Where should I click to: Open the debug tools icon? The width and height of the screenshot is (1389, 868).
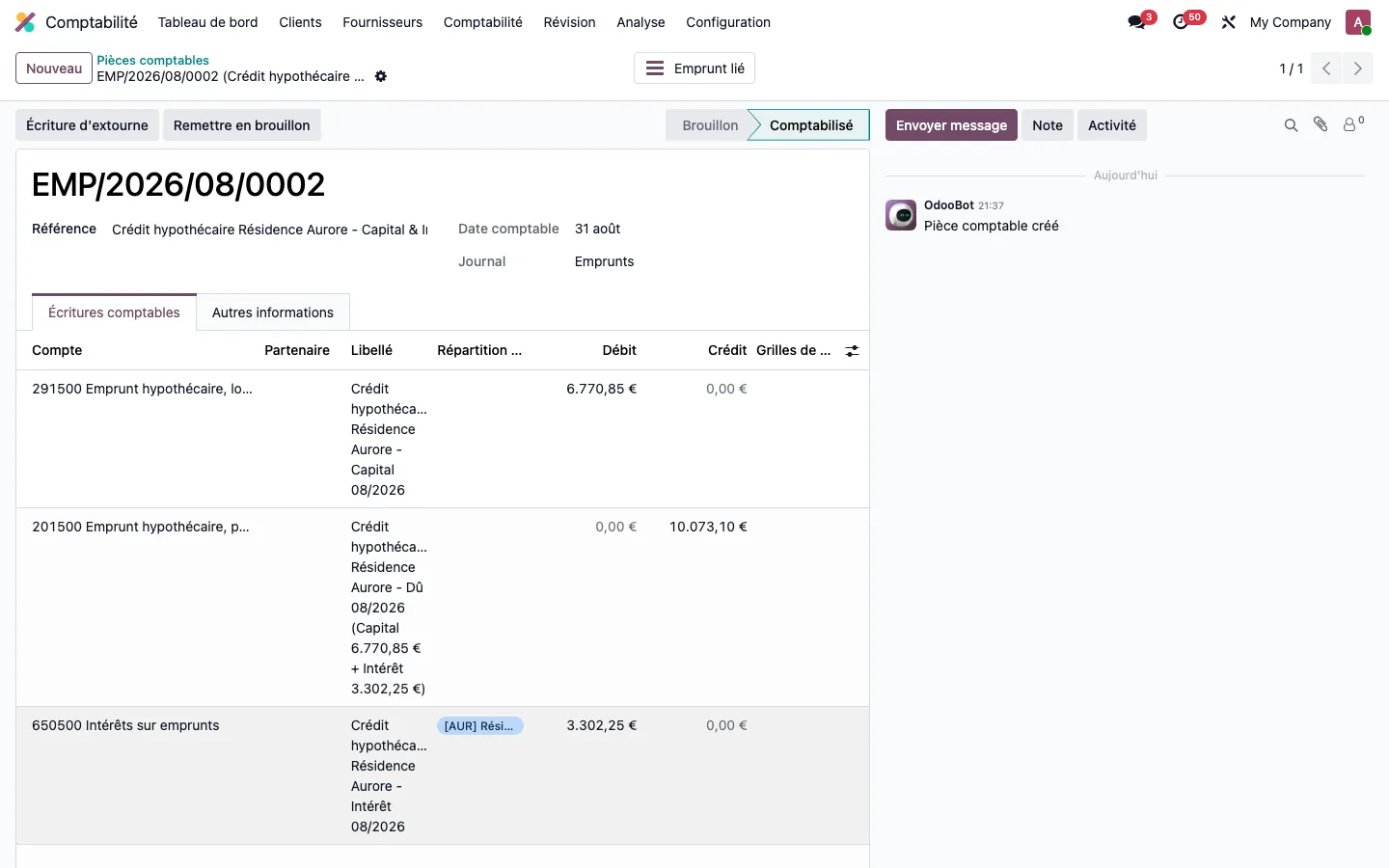(x=1228, y=22)
